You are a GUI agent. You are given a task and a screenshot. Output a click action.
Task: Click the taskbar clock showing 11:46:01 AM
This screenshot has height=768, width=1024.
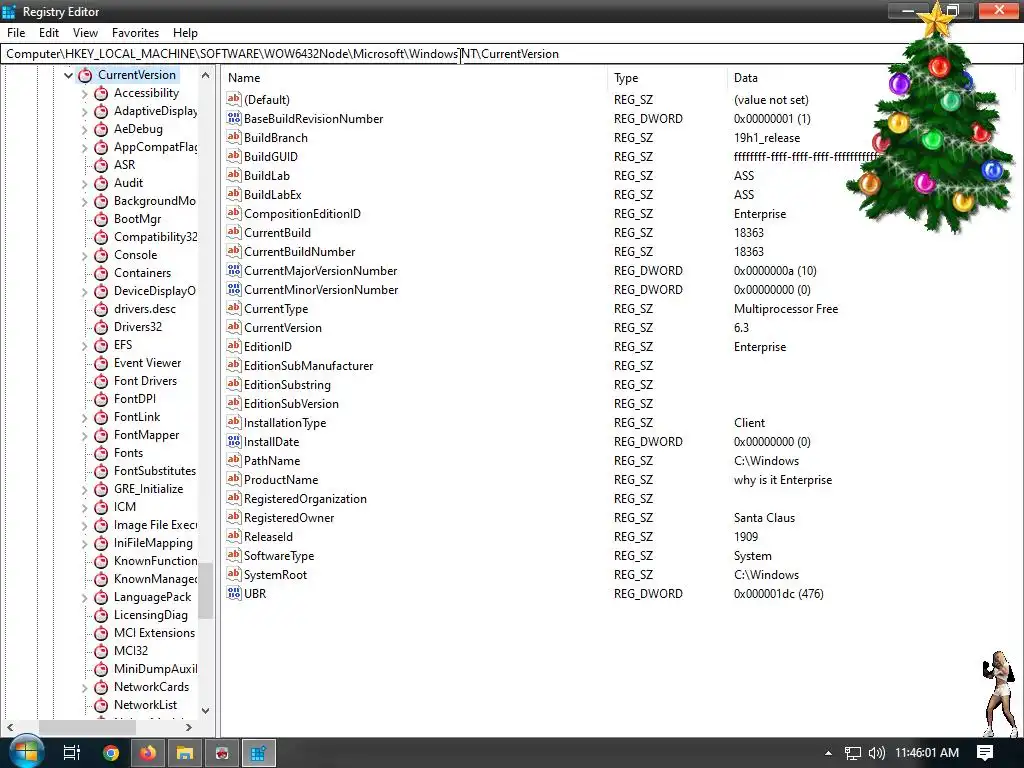pos(927,753)
